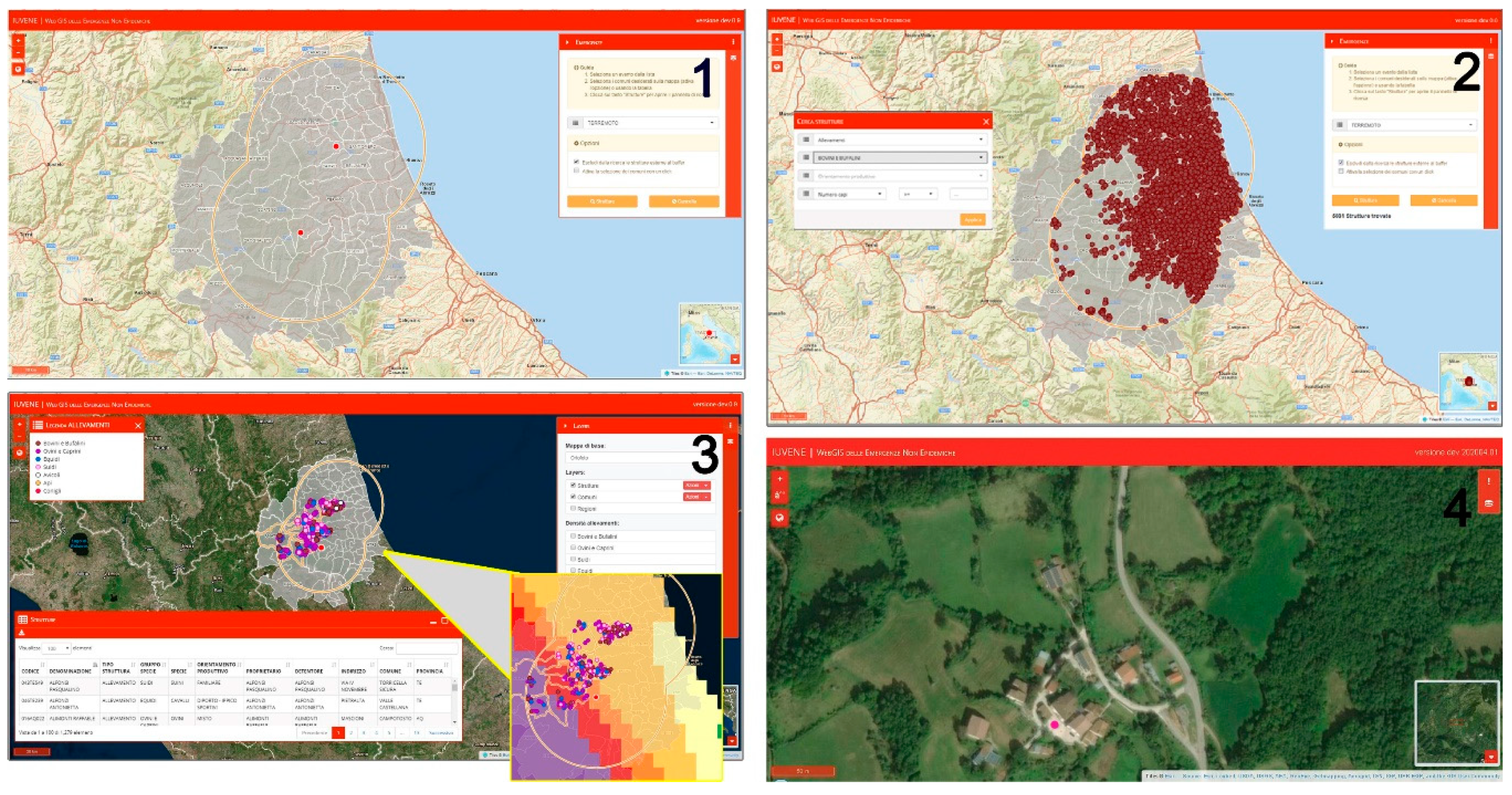This screenshot has height=795, width=1512.
Task: Expand the Numero capi dropdown
Action: pos(849,194)
